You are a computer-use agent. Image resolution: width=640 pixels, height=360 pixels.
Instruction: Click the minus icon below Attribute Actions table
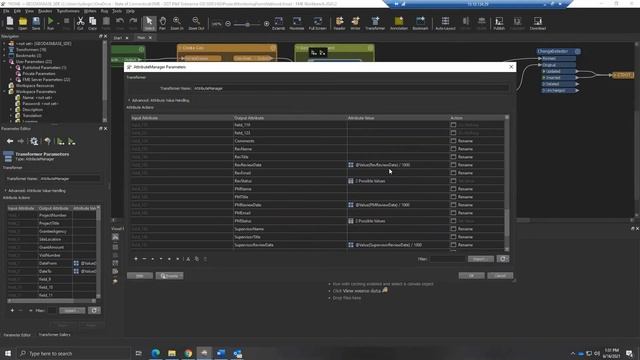pos(144,259)
